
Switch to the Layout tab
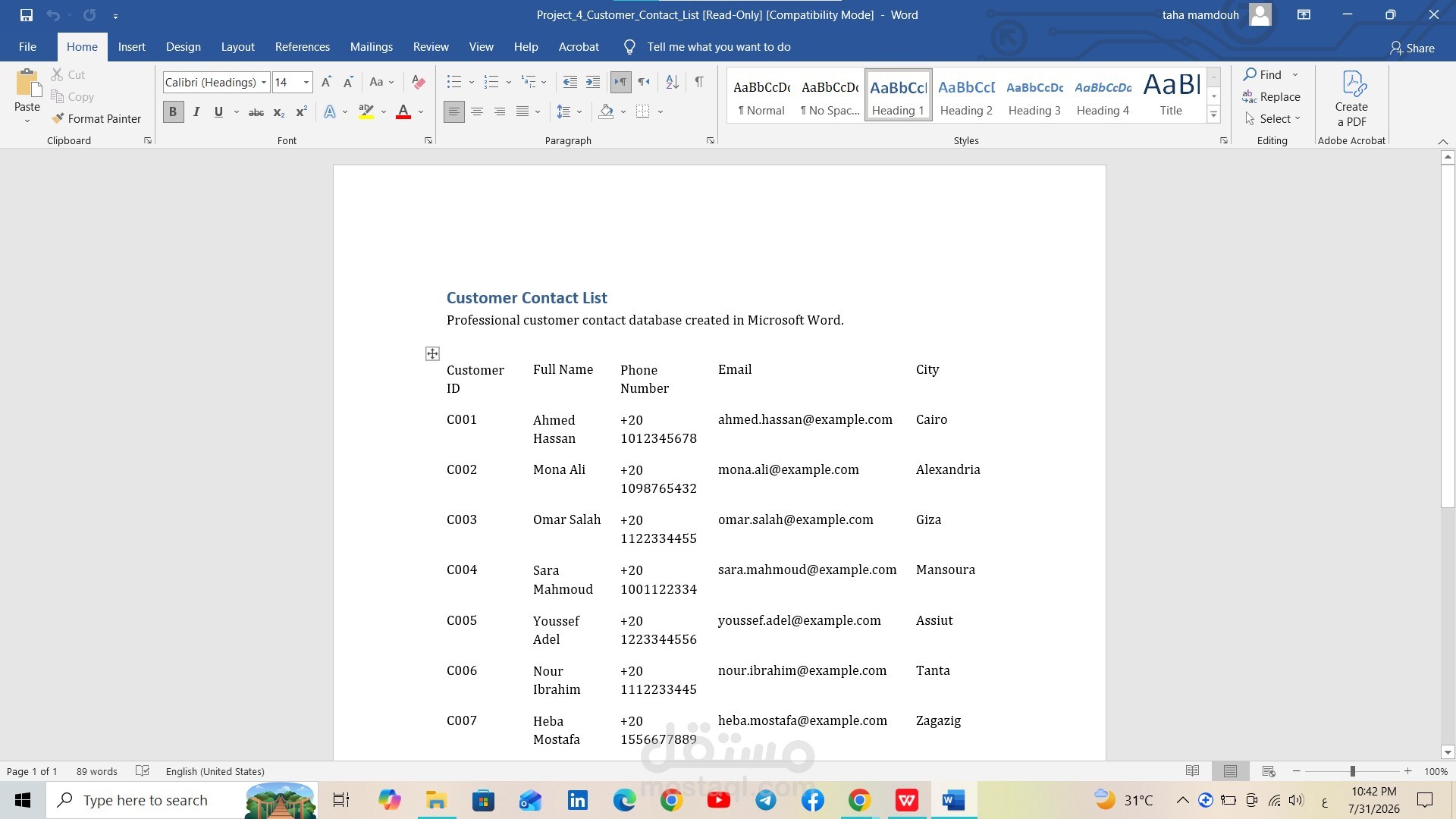point(237,47)
